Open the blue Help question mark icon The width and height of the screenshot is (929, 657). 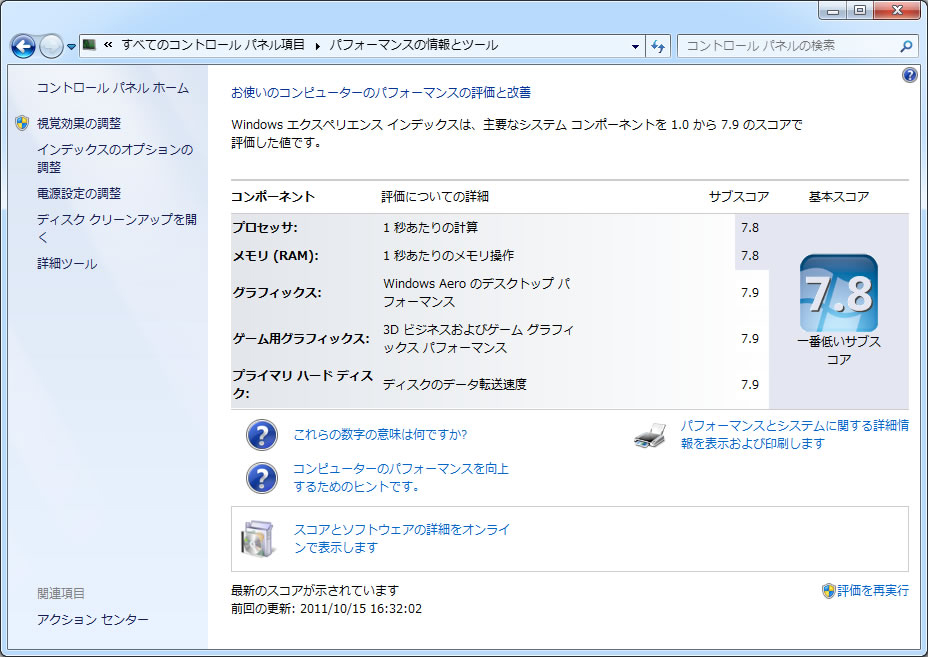coord(909,76)
